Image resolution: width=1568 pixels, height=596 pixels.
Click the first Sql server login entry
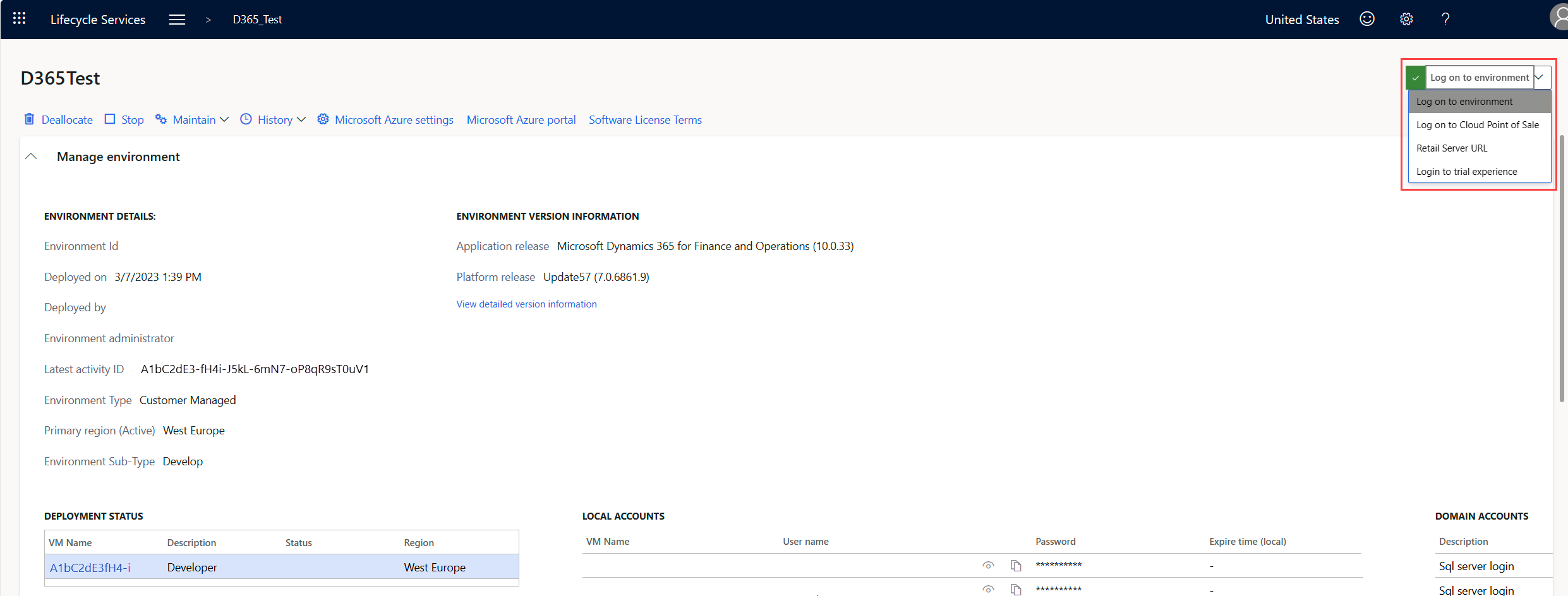(x=1476, y=566)
